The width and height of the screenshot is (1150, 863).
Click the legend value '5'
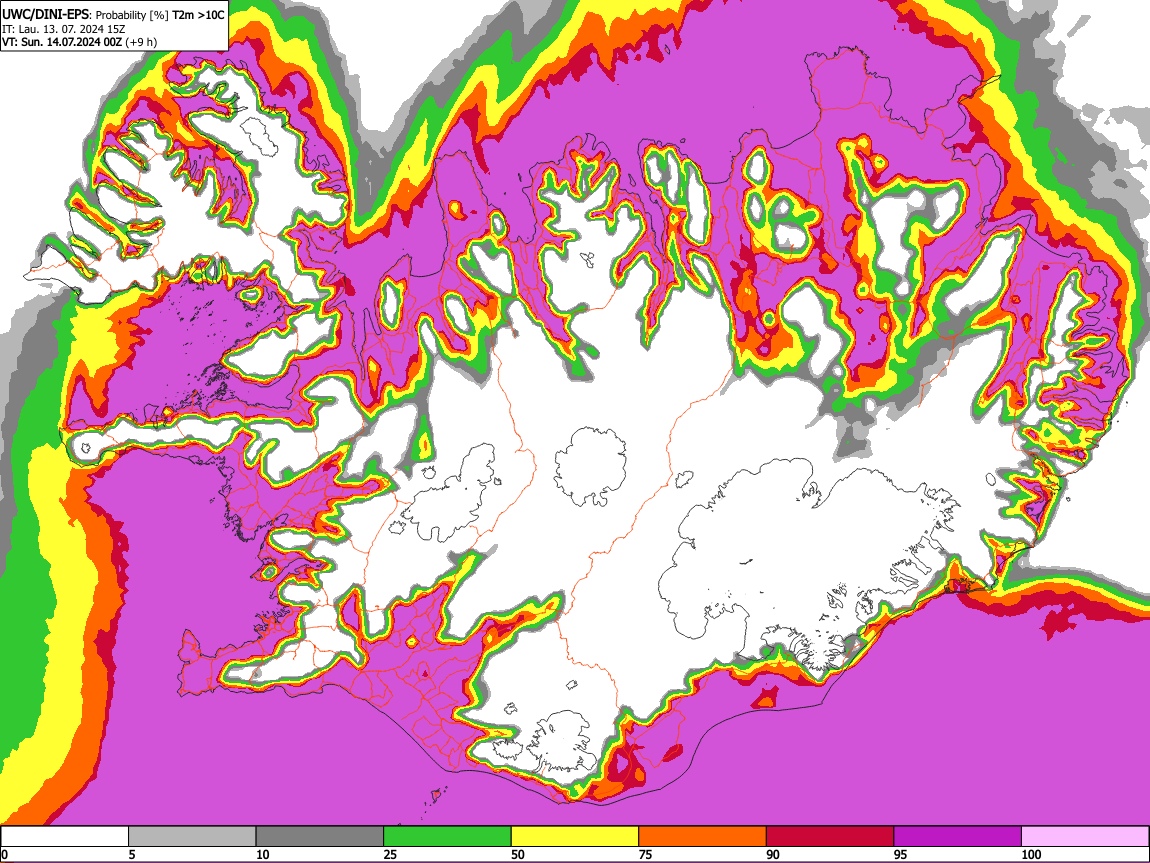tap(132, 854)
